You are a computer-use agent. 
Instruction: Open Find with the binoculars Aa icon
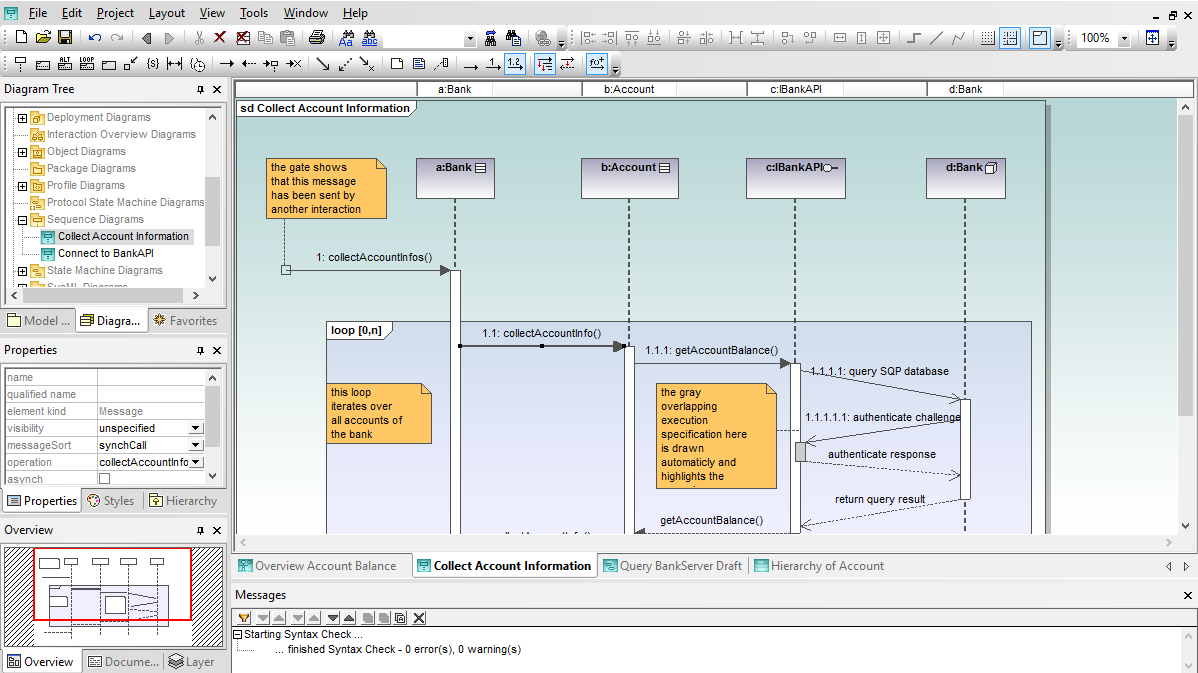point(348,37)
